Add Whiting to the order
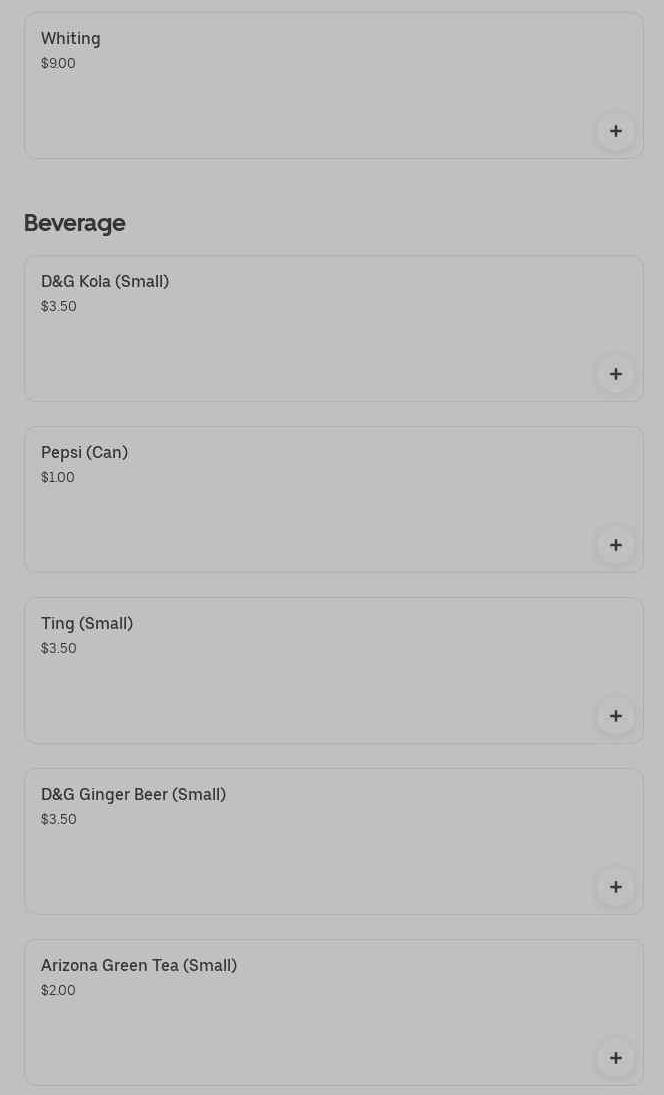This screenshot has width=664, height=1095. coord(615,131)
